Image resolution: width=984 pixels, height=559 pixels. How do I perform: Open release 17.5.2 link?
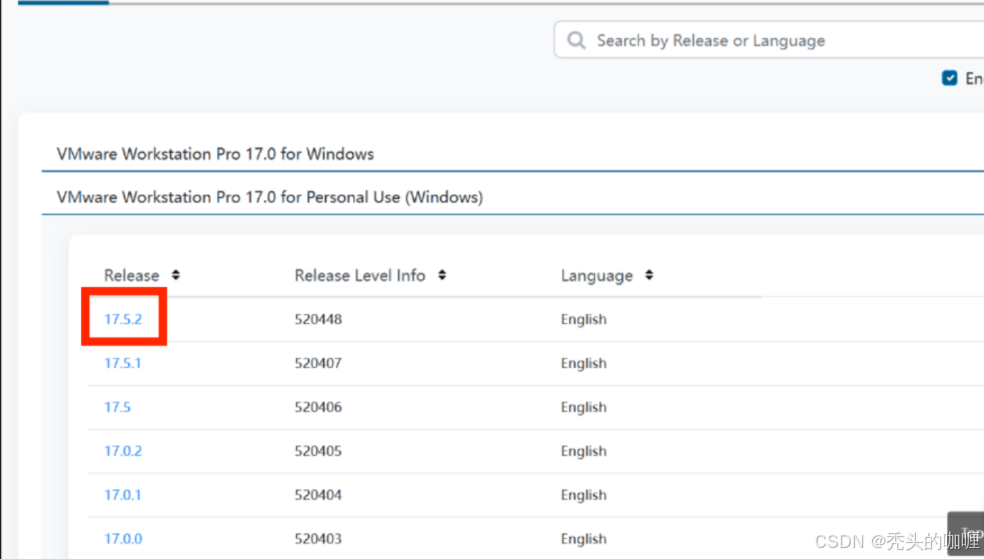coord(123,319)
